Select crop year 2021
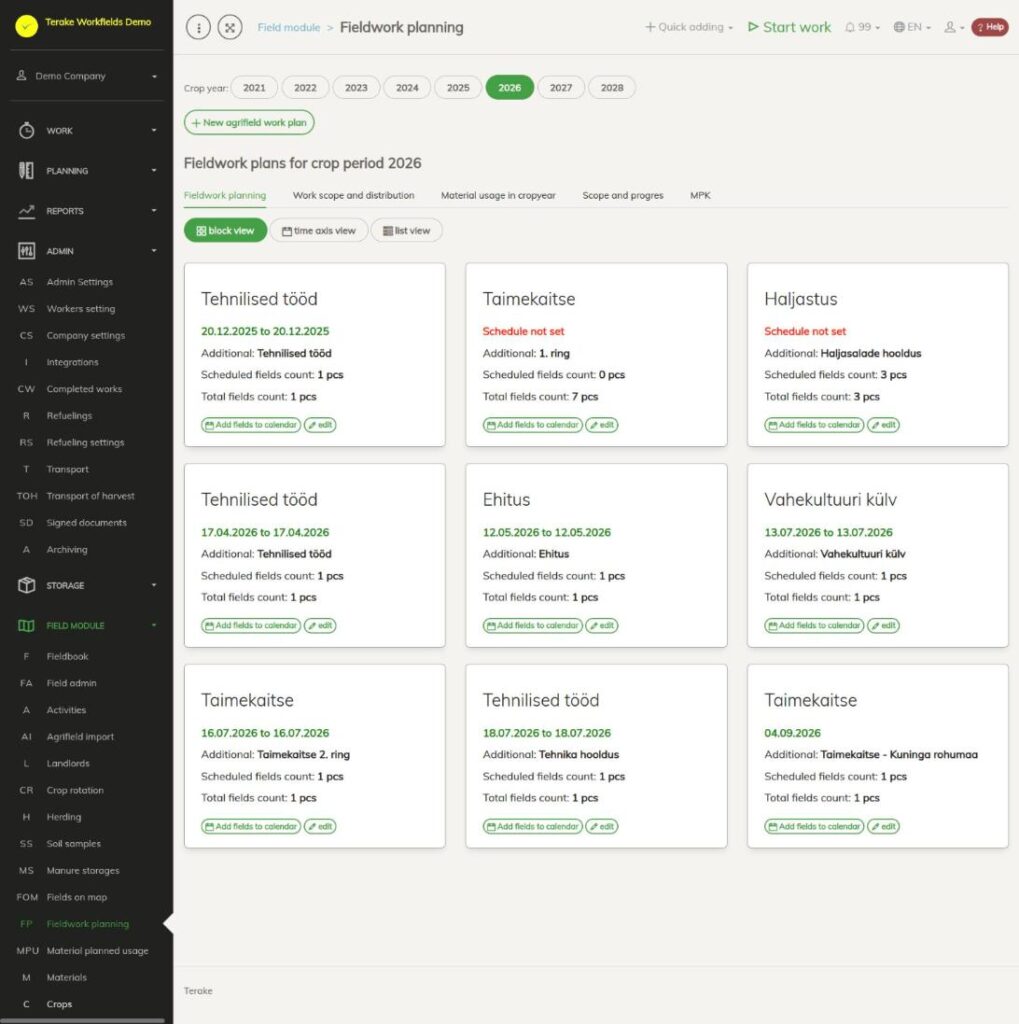 click(254, 88)
